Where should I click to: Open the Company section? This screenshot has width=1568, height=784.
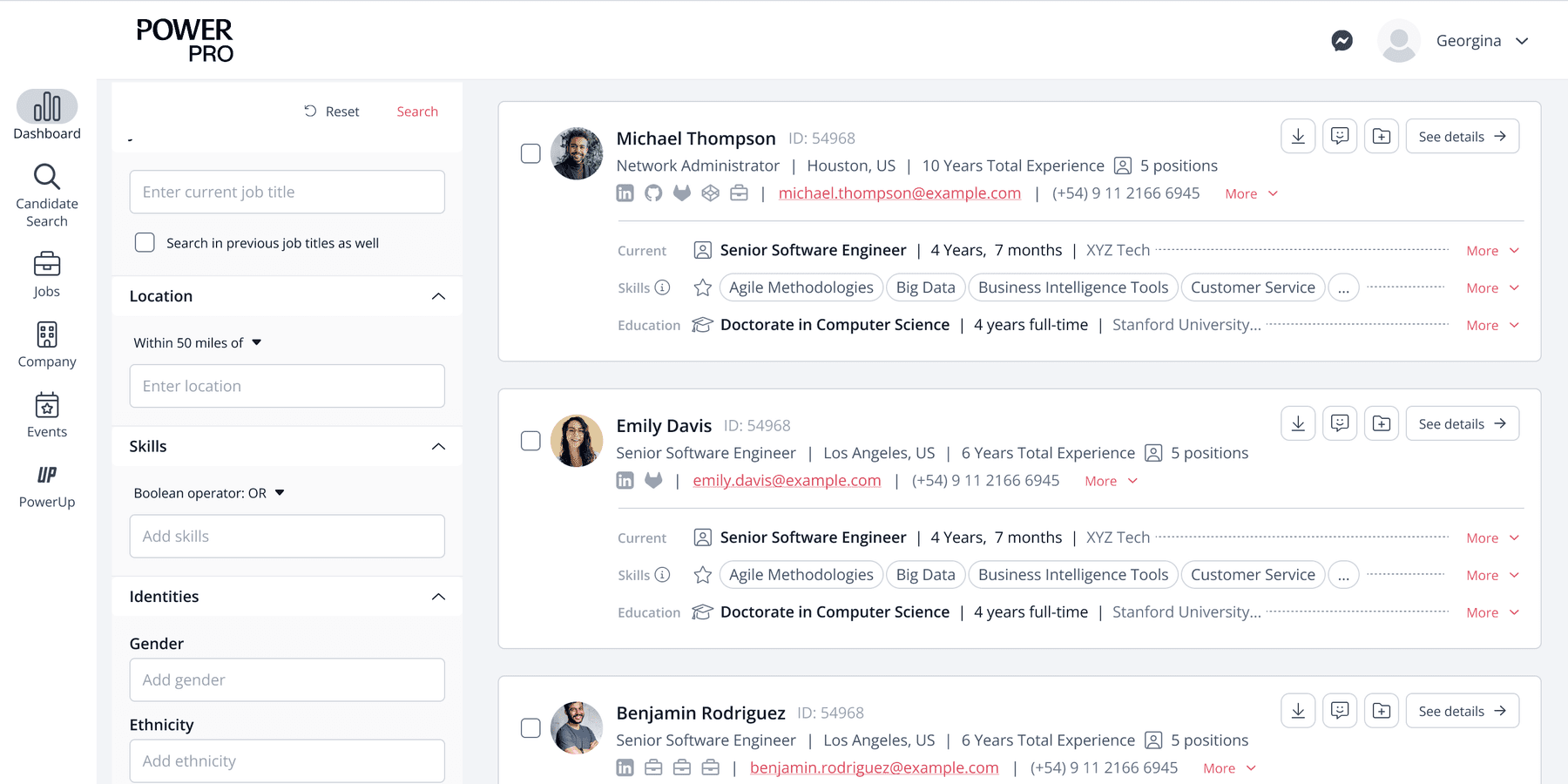[x=47, y=345]
